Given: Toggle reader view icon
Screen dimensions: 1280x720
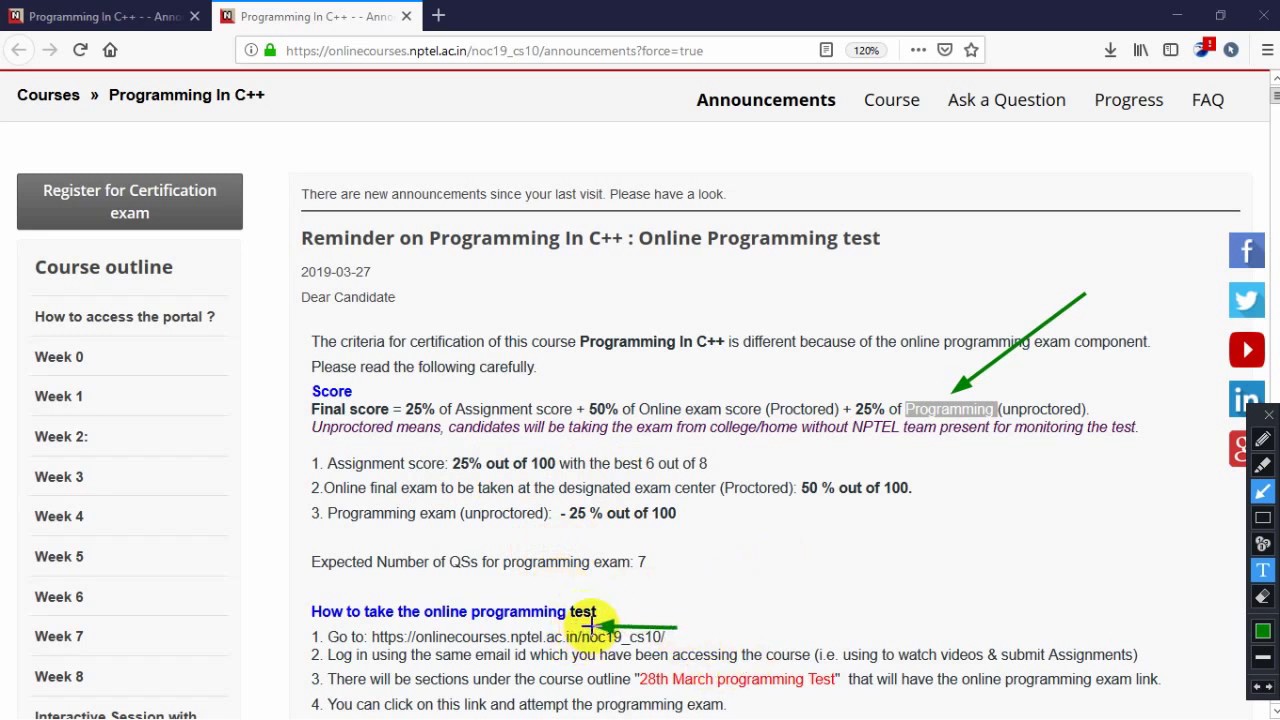Looking at the screenshot, I should (x=826, y=50).
